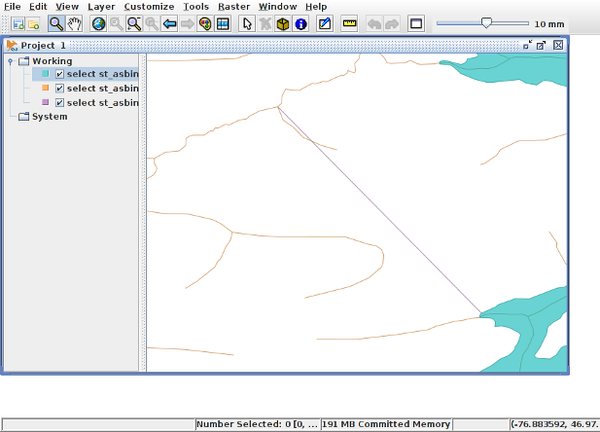Viewport: 600px width, 432px height.
Task: Open the Layer menu
Action: tap(101, 6)
